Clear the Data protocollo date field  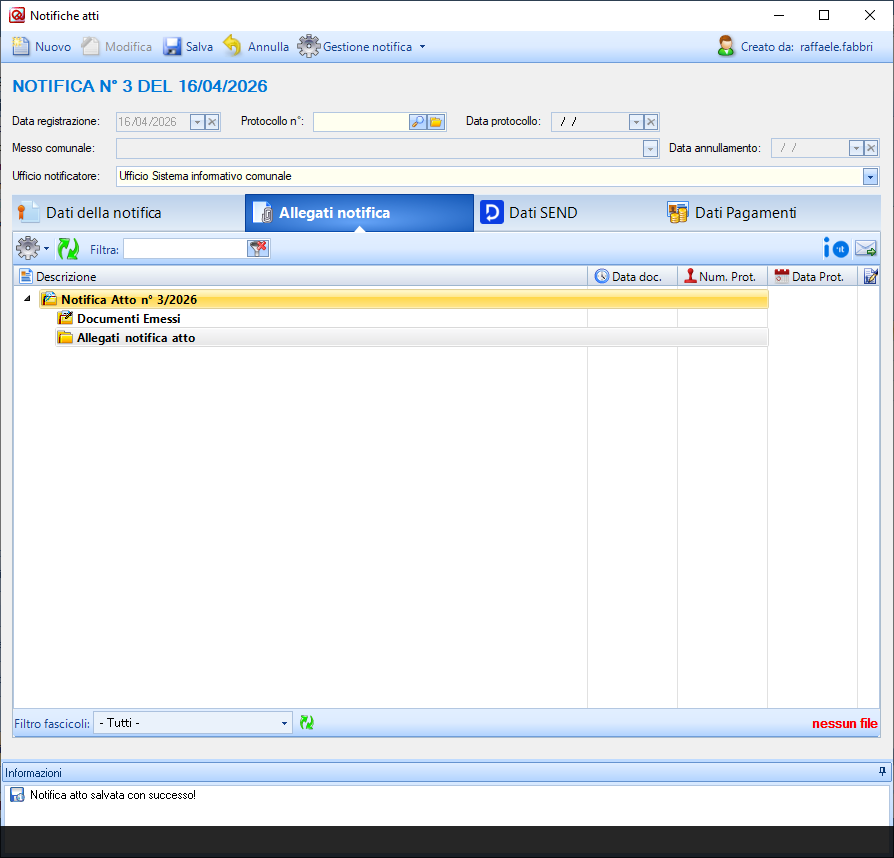coord(650,122)
